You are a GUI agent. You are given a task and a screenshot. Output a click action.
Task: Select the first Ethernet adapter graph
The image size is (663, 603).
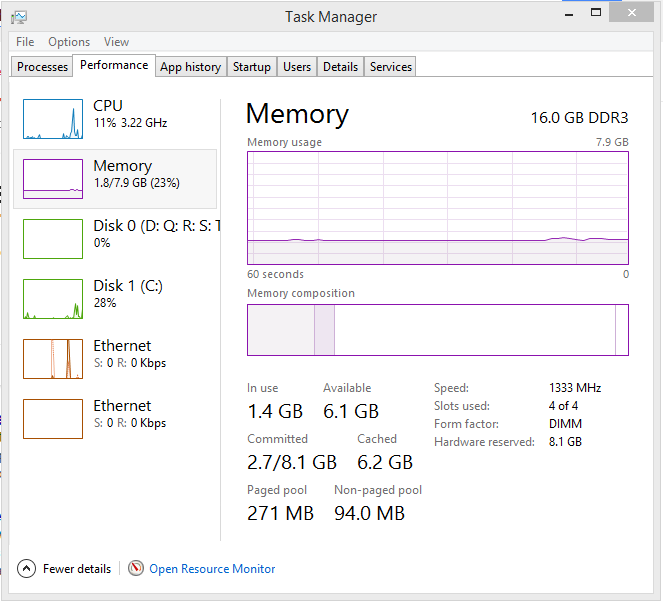pyautogui.click(x=53, y=359)
